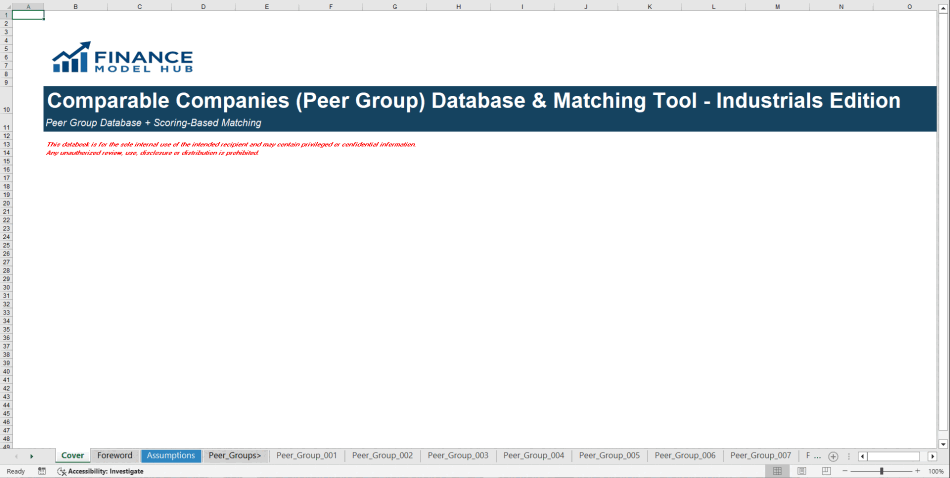
Task: Select the Peer_Group_005 sheet tab
Action: [x=609, y=456]
